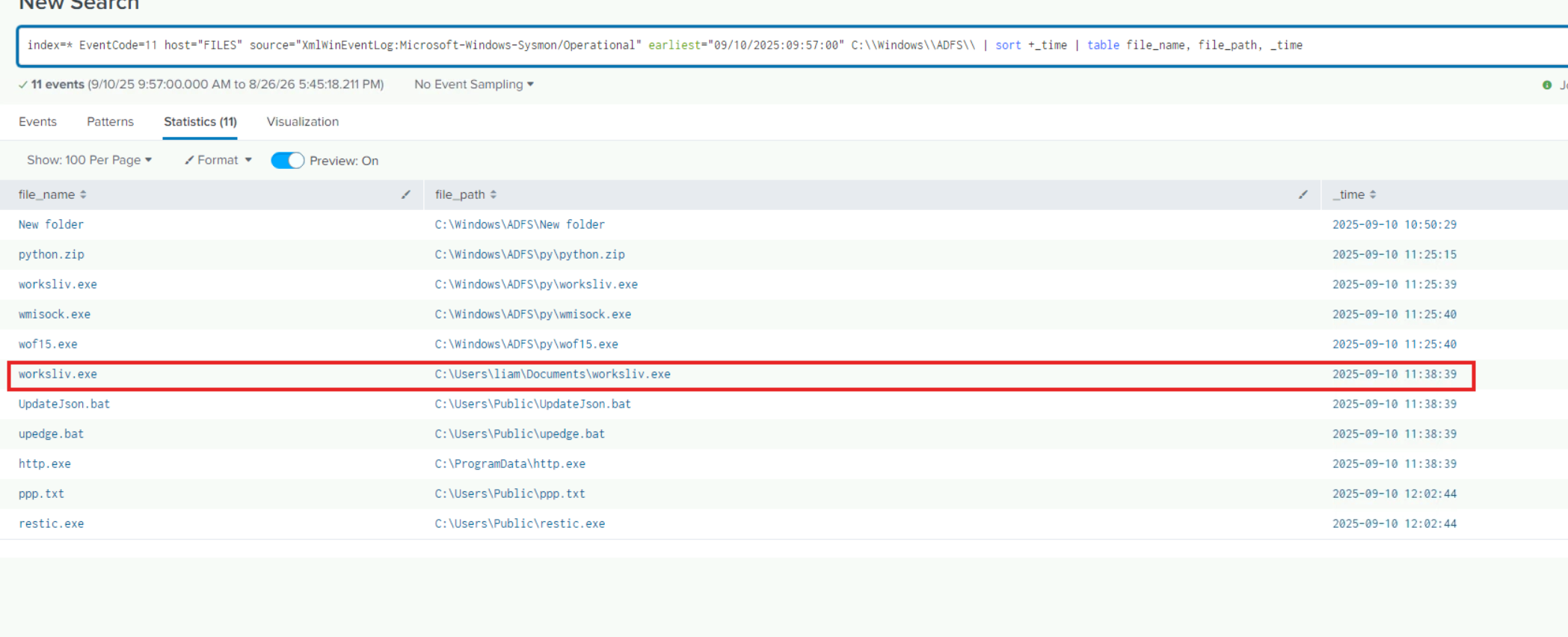Image resolution: width=1568 pixels, height=637 pixels.
Task: Click the file_path column sort arrows
Action: (494, 194)
